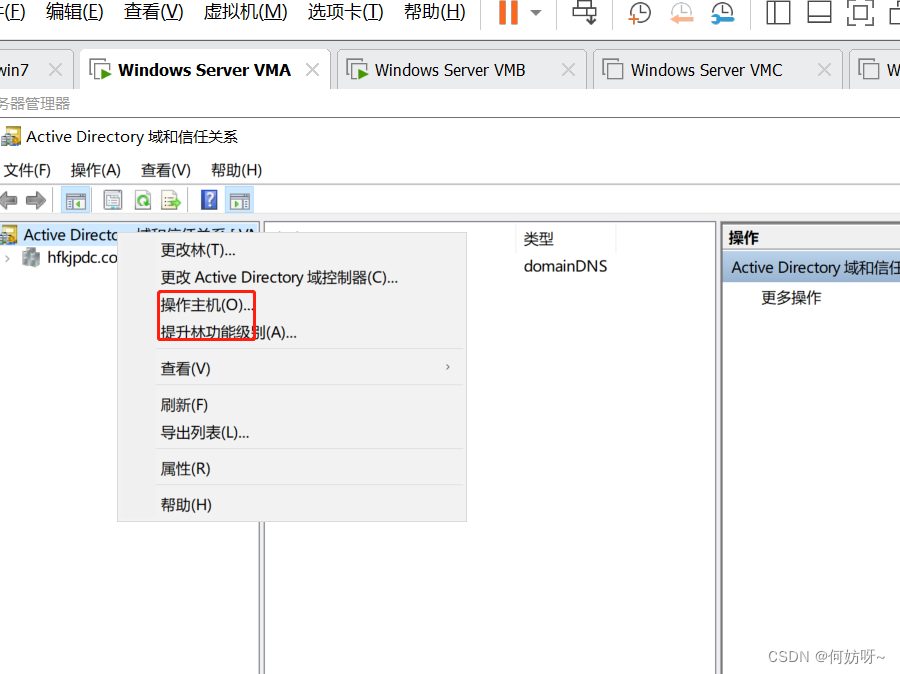
Task: Select 操作主机(O)... from the context menu
Action: [x=207, y=305]
